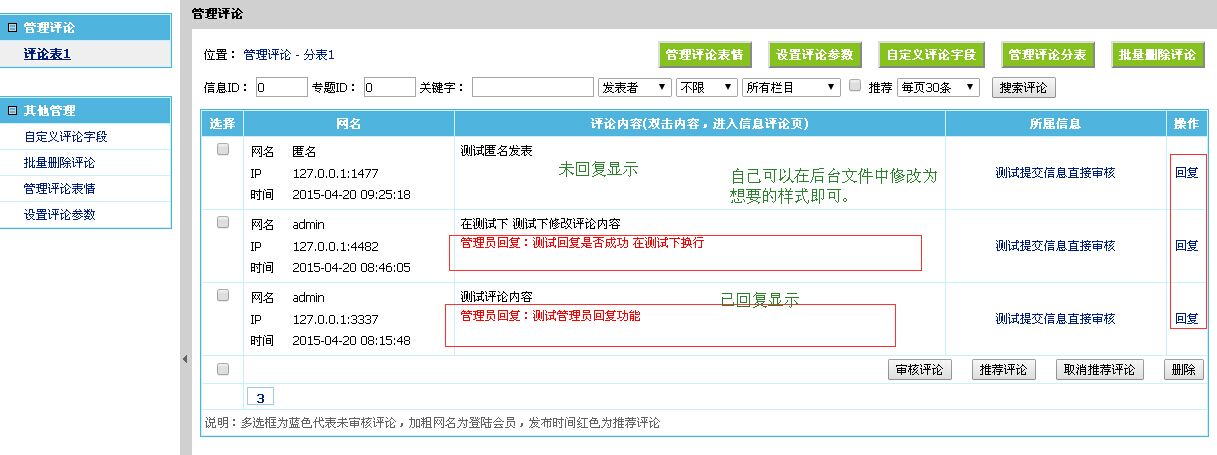
Task: Click the green 管理评论分表 button
Action: pyautogui.click(x=1048, y=55)
